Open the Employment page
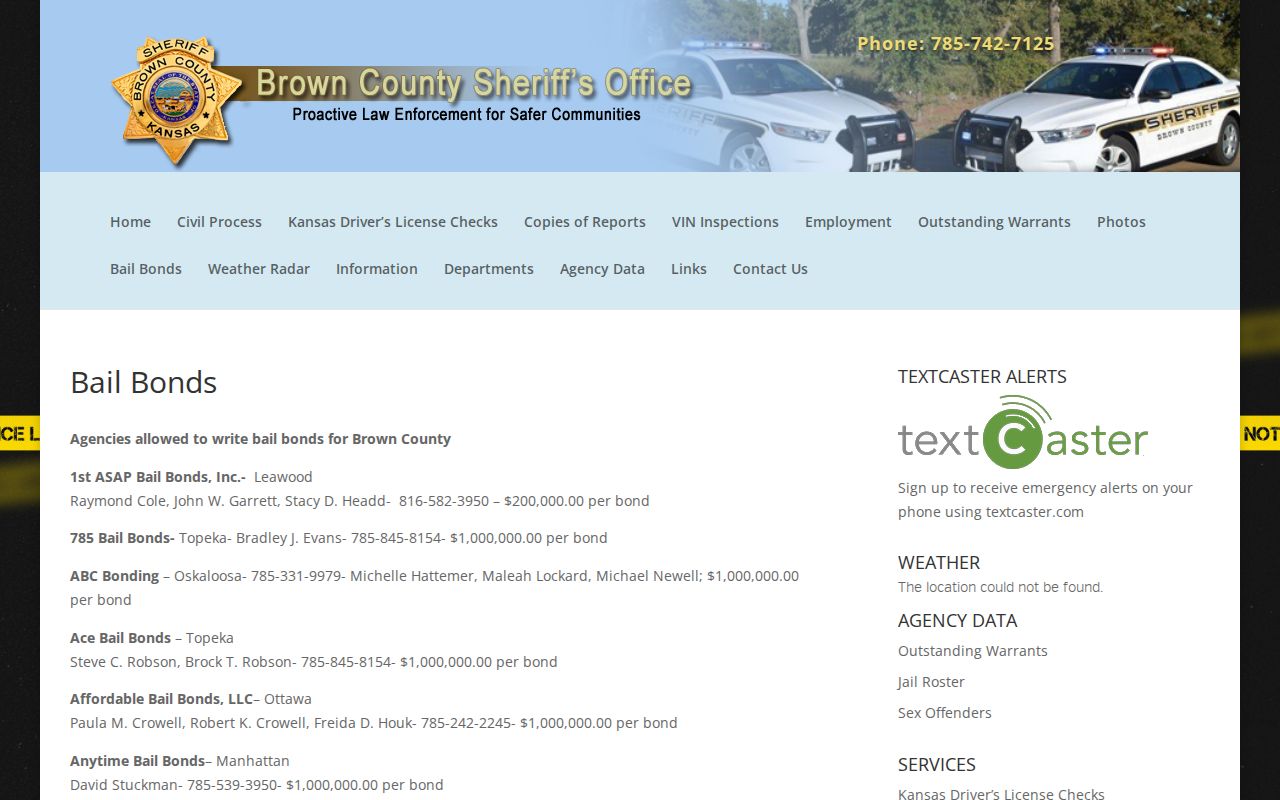 [848, 222]
